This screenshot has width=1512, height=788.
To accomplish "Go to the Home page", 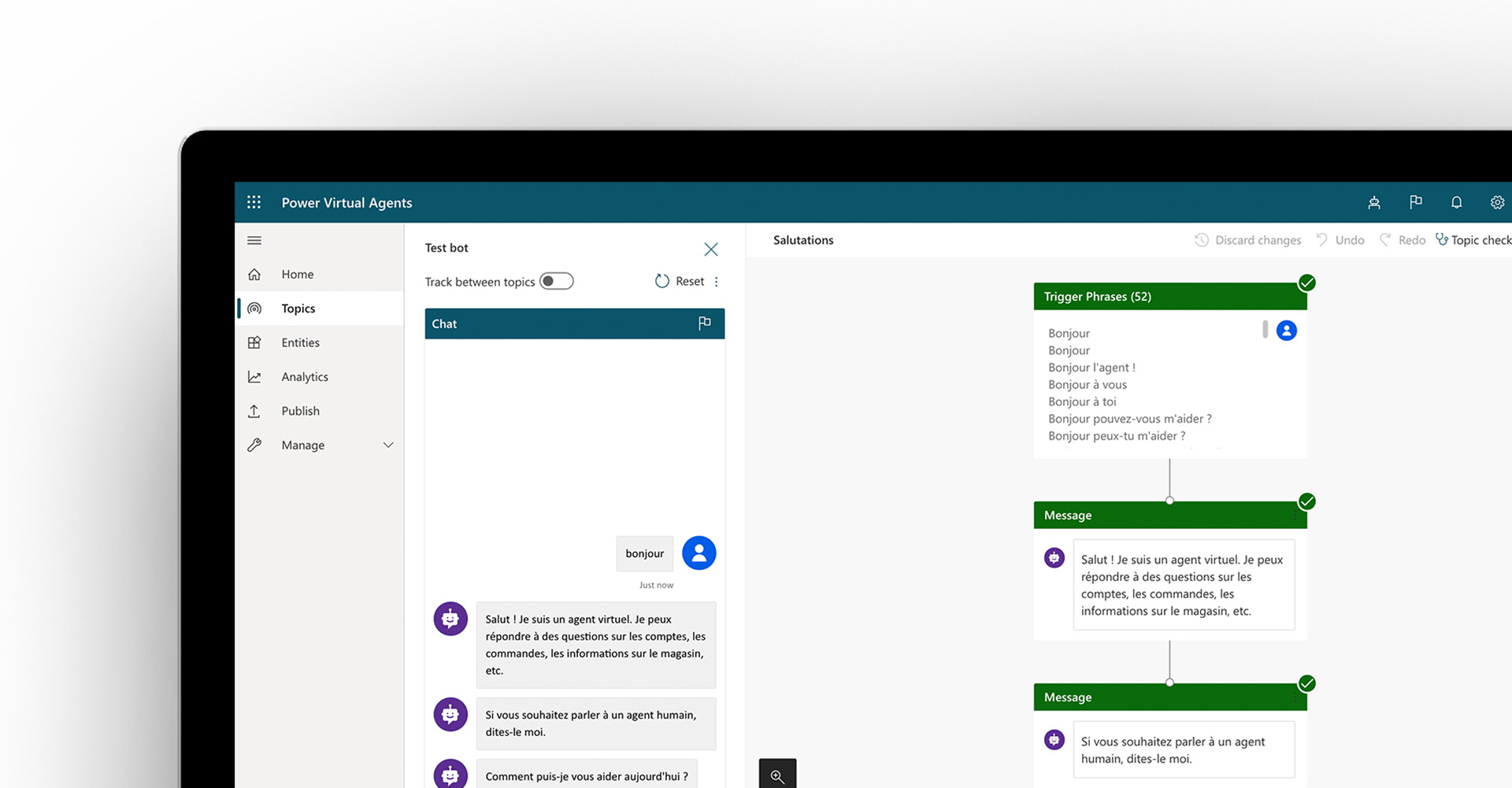I will click(298, 275).
